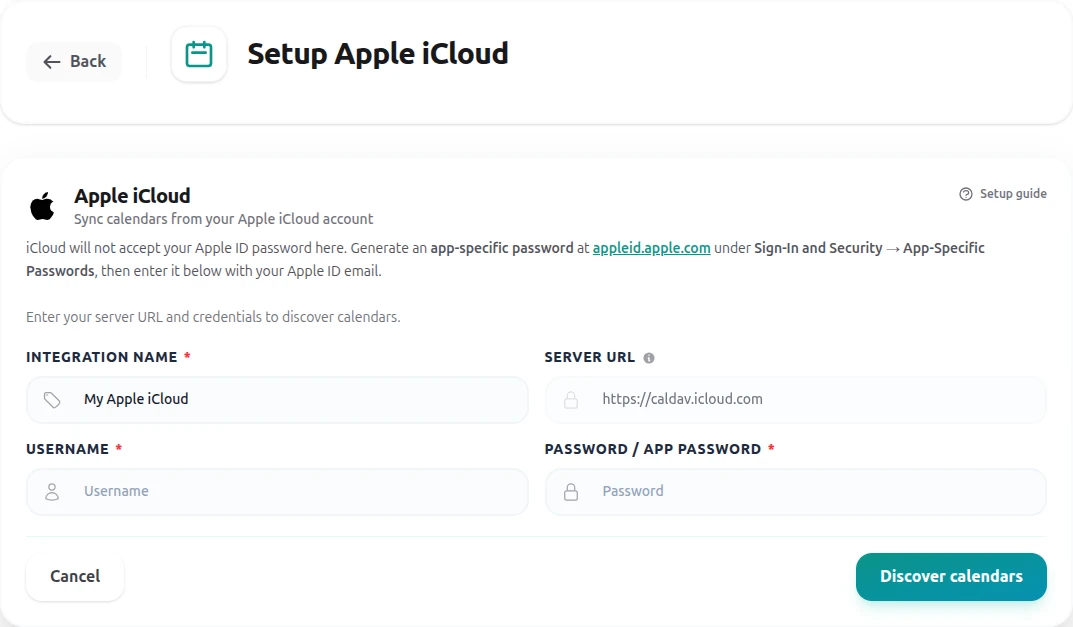Click the Apple iCloud section title
This screenshot has width=1073, height=627.
coord(132,196)
